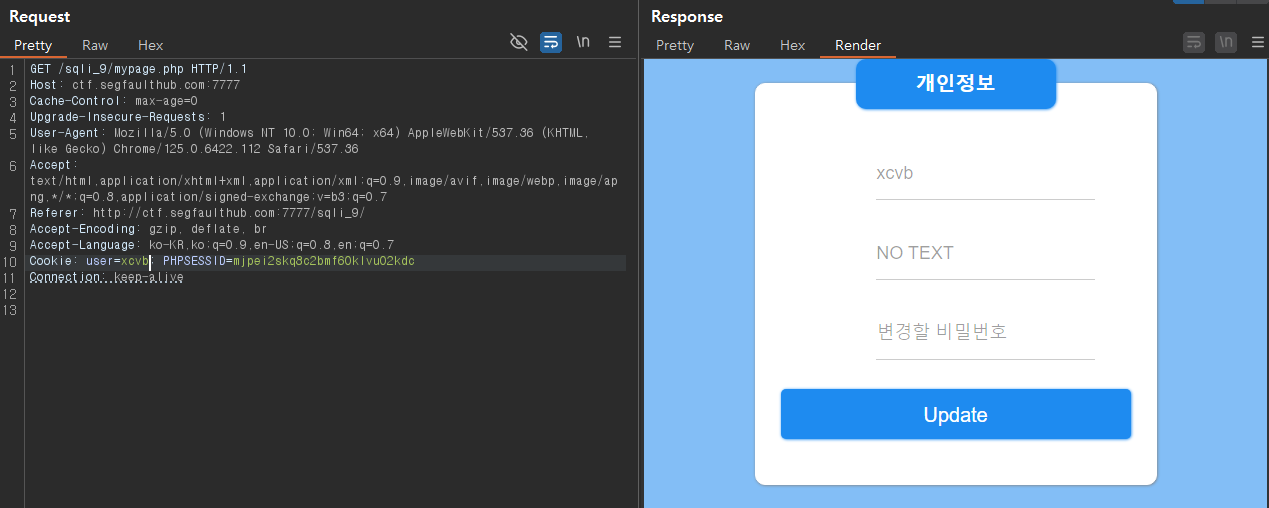Click the Connection: keep-alive header line
Screen dimensions: 1269x508
click(106, 277)
